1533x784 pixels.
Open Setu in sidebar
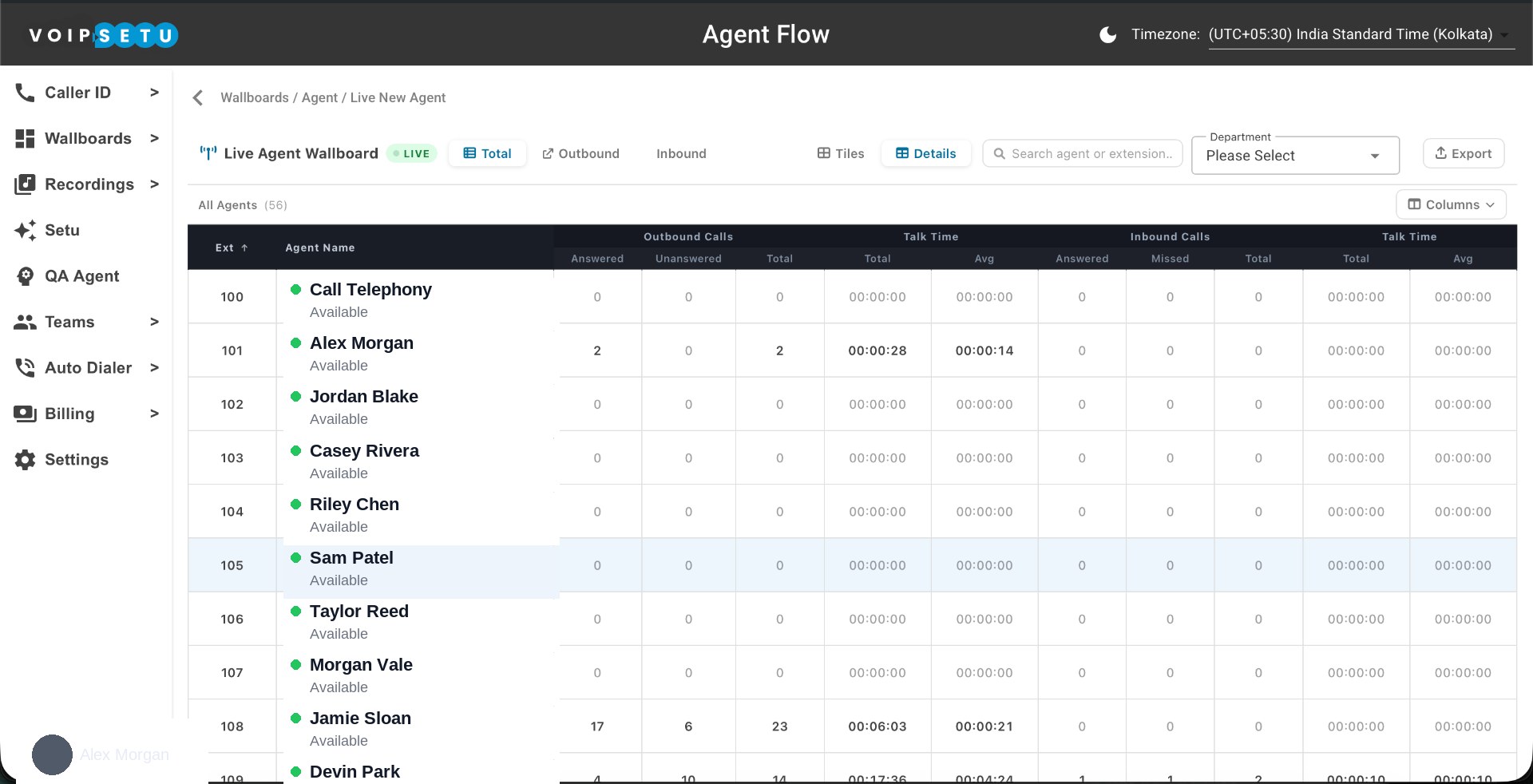[62, 230]
